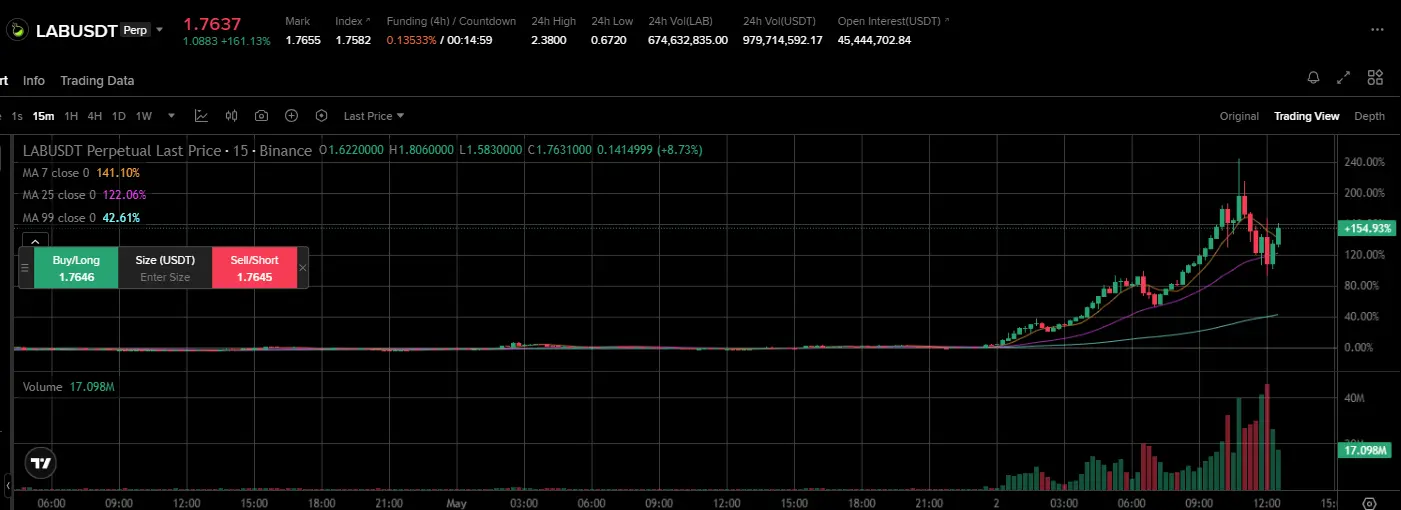Viewport: 1401px width, 510px height.
Task: Select the 1s chart interval
Action: tap(17, 116)
